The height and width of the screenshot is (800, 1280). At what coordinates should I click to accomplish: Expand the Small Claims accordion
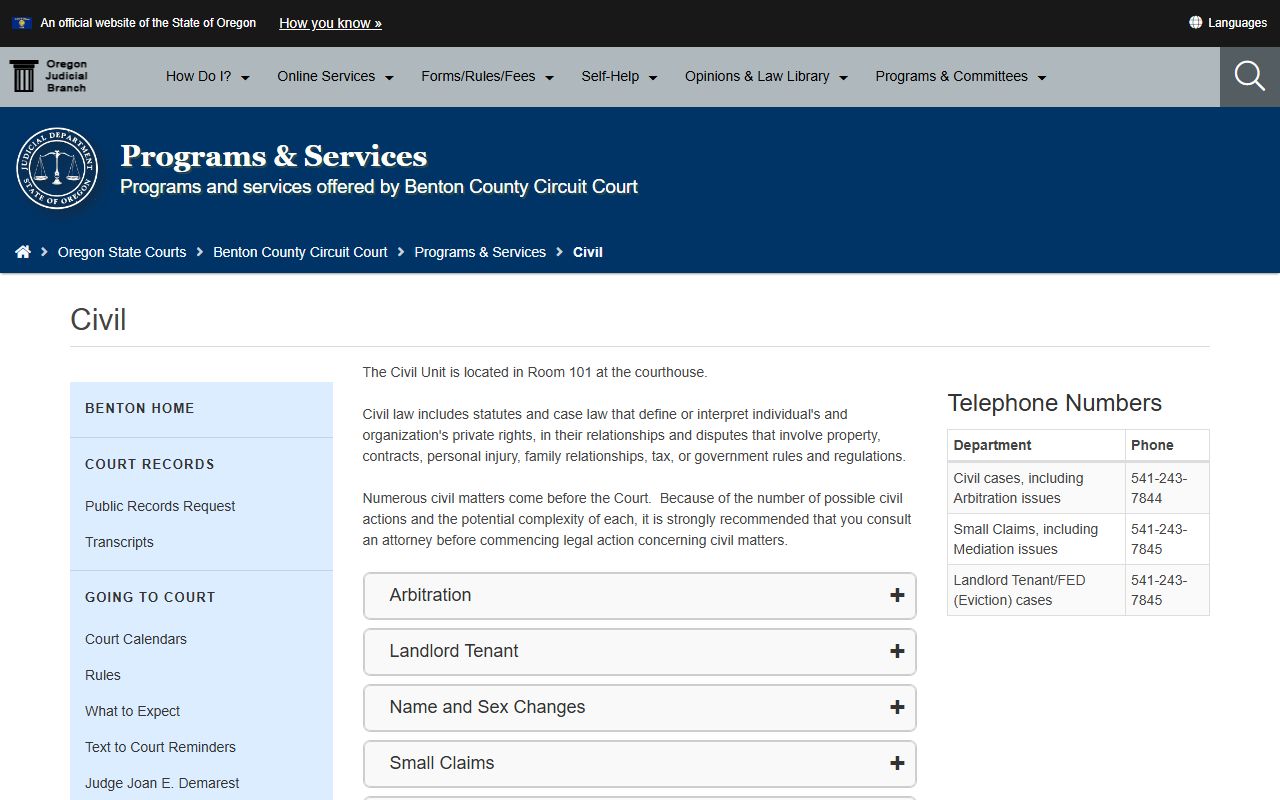pos(640,763)
